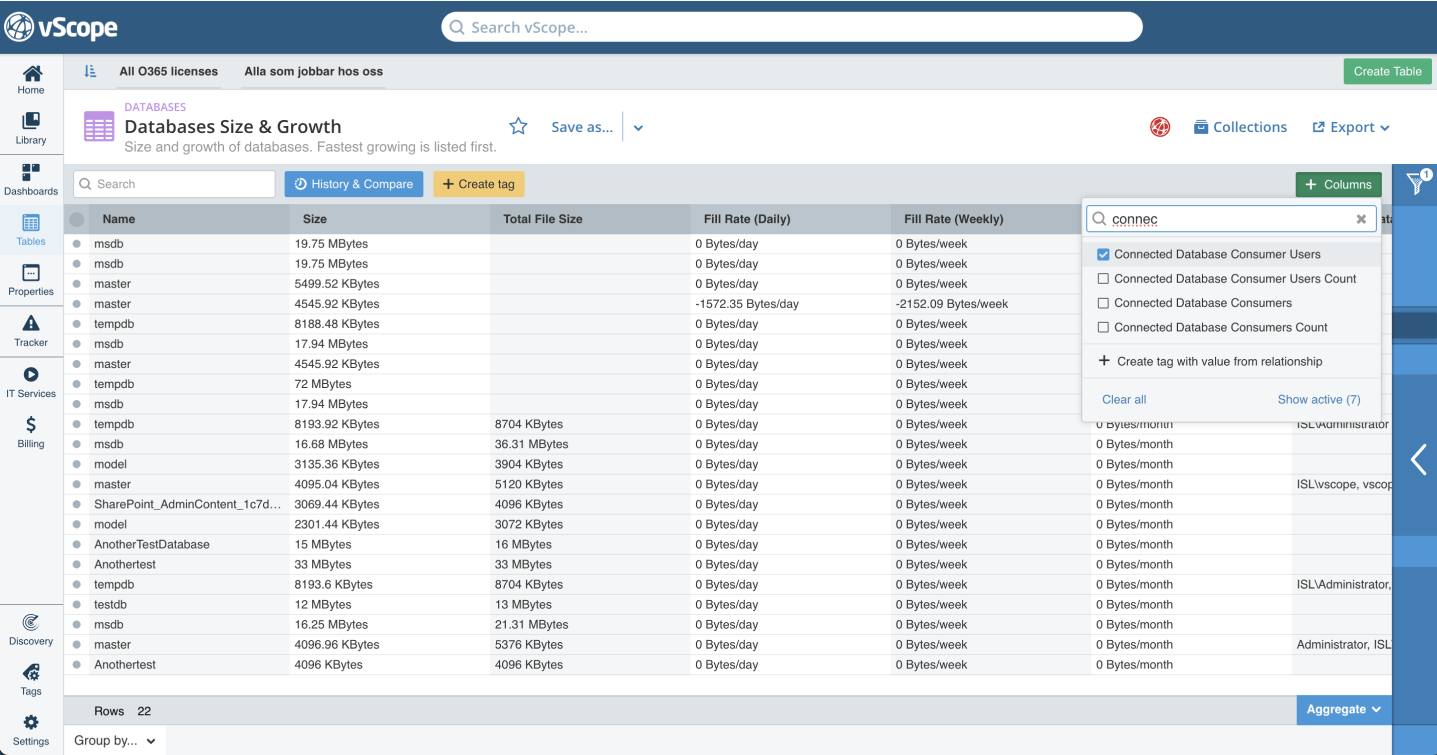Open Discovery in the sidebar
1437x755 pixels.
31,630
